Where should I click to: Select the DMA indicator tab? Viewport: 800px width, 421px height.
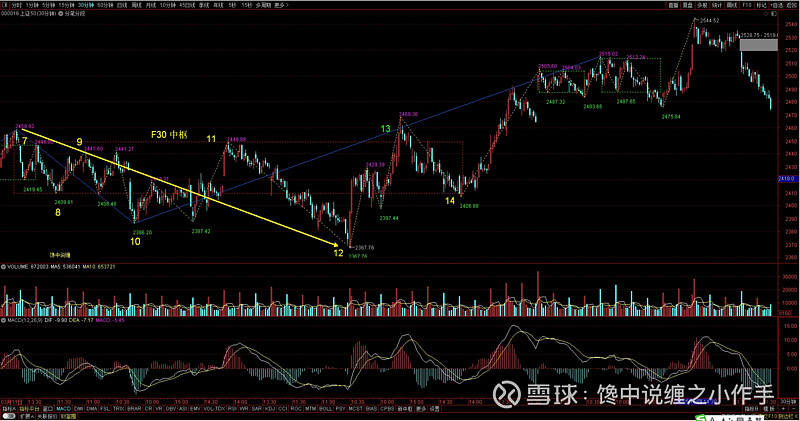coord(92,409)
